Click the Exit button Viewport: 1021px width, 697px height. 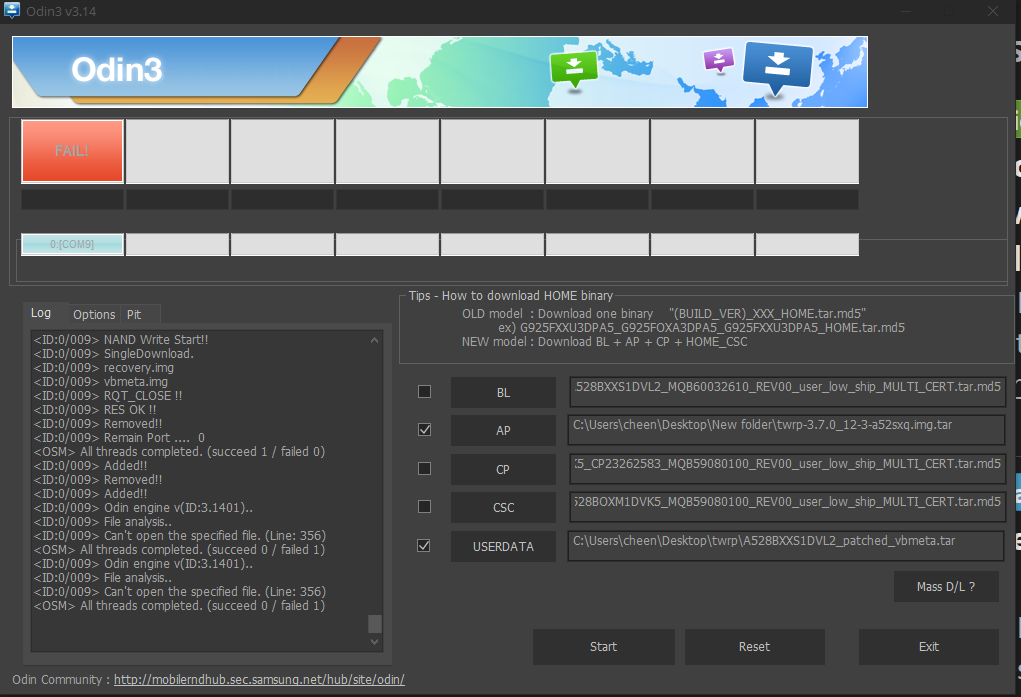tap(929, 647)
